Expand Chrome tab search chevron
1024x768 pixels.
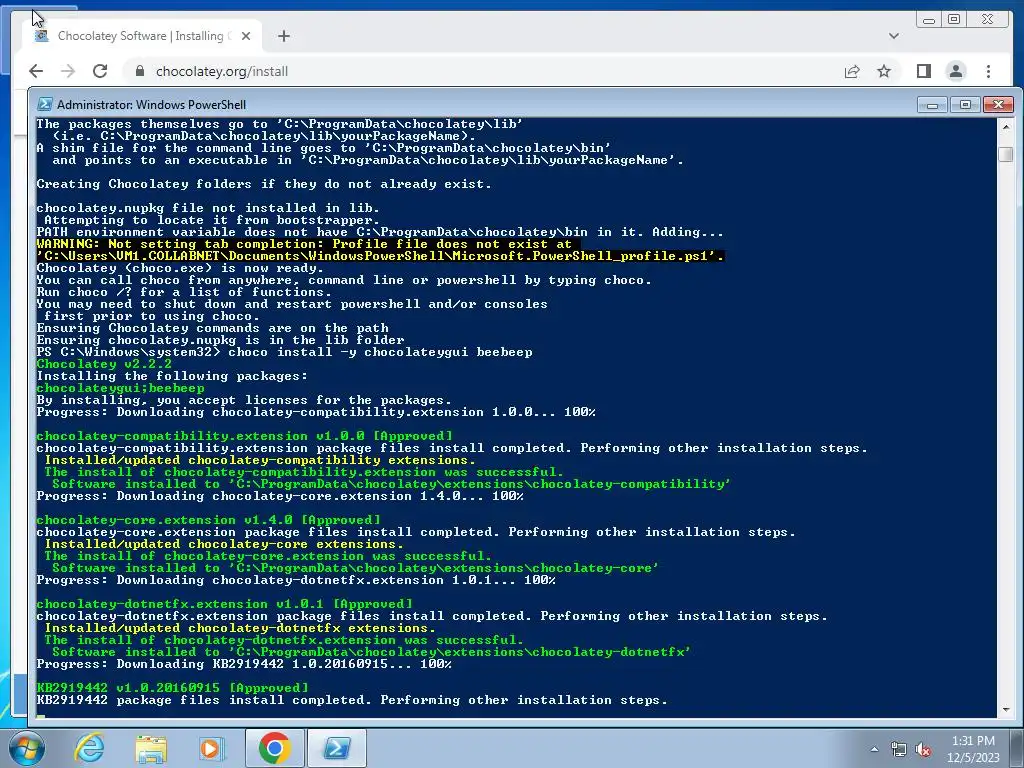point(893,36)
